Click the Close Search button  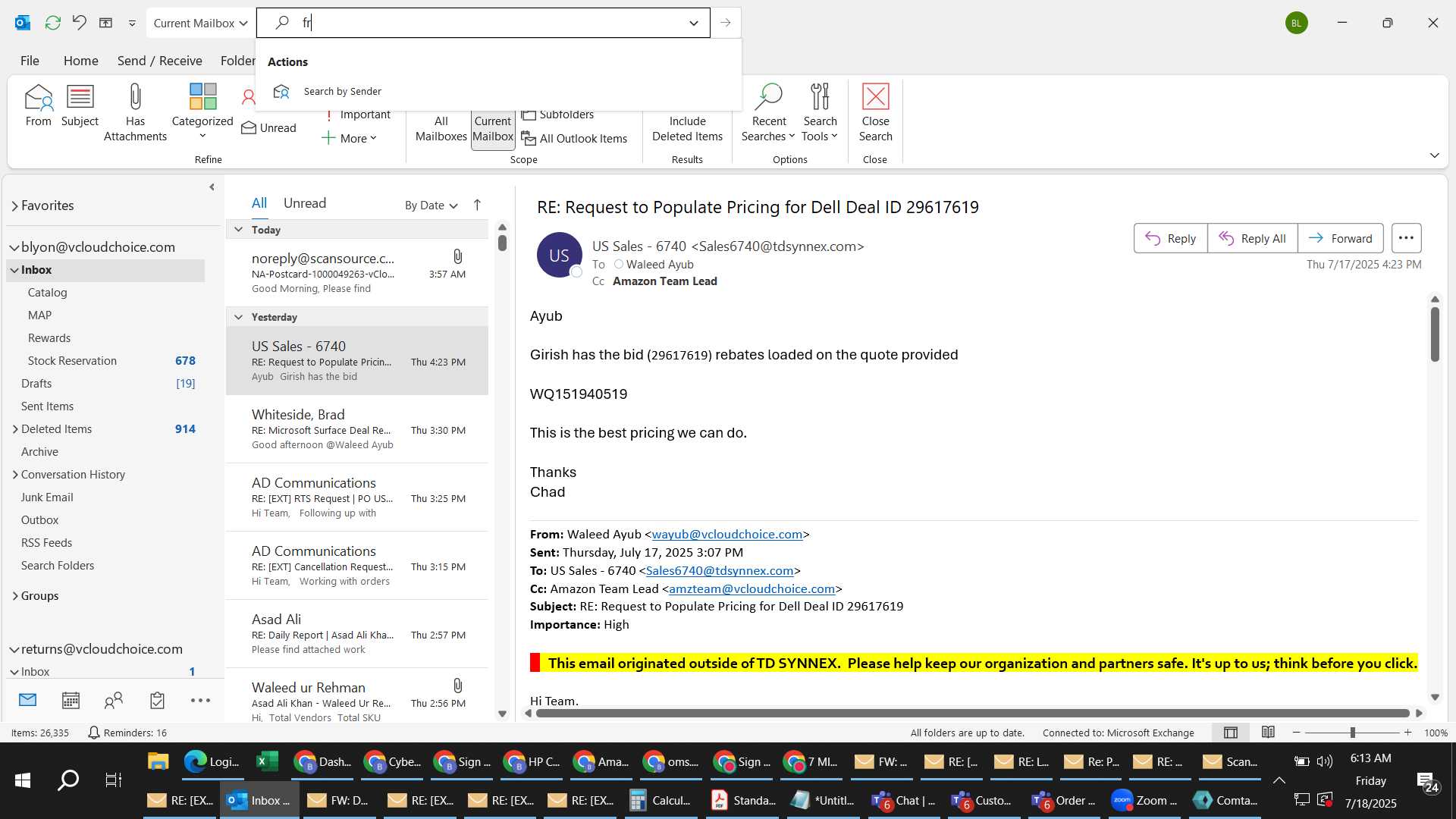[875, 112]
